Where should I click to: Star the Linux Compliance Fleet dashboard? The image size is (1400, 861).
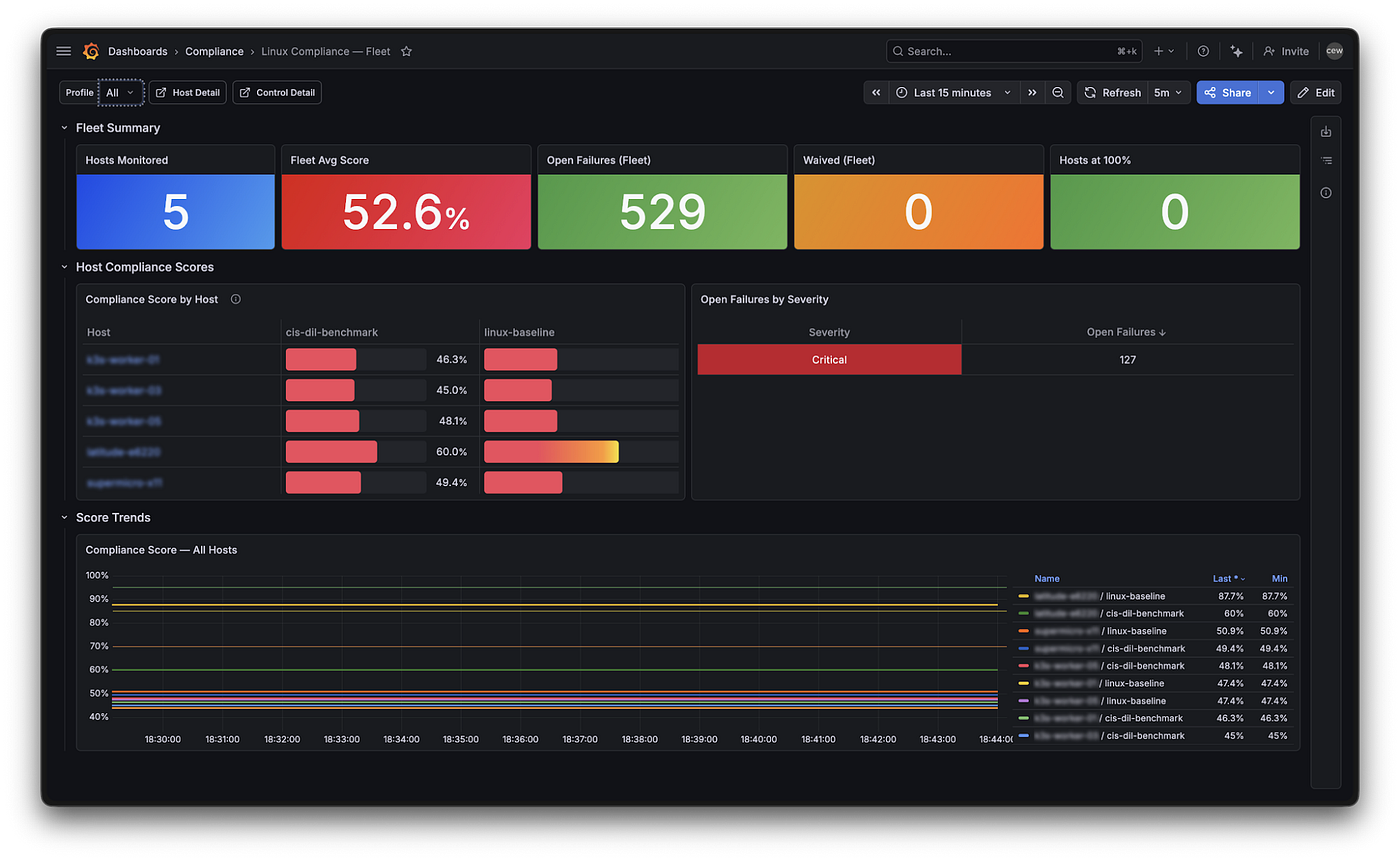tap(406, 51)
